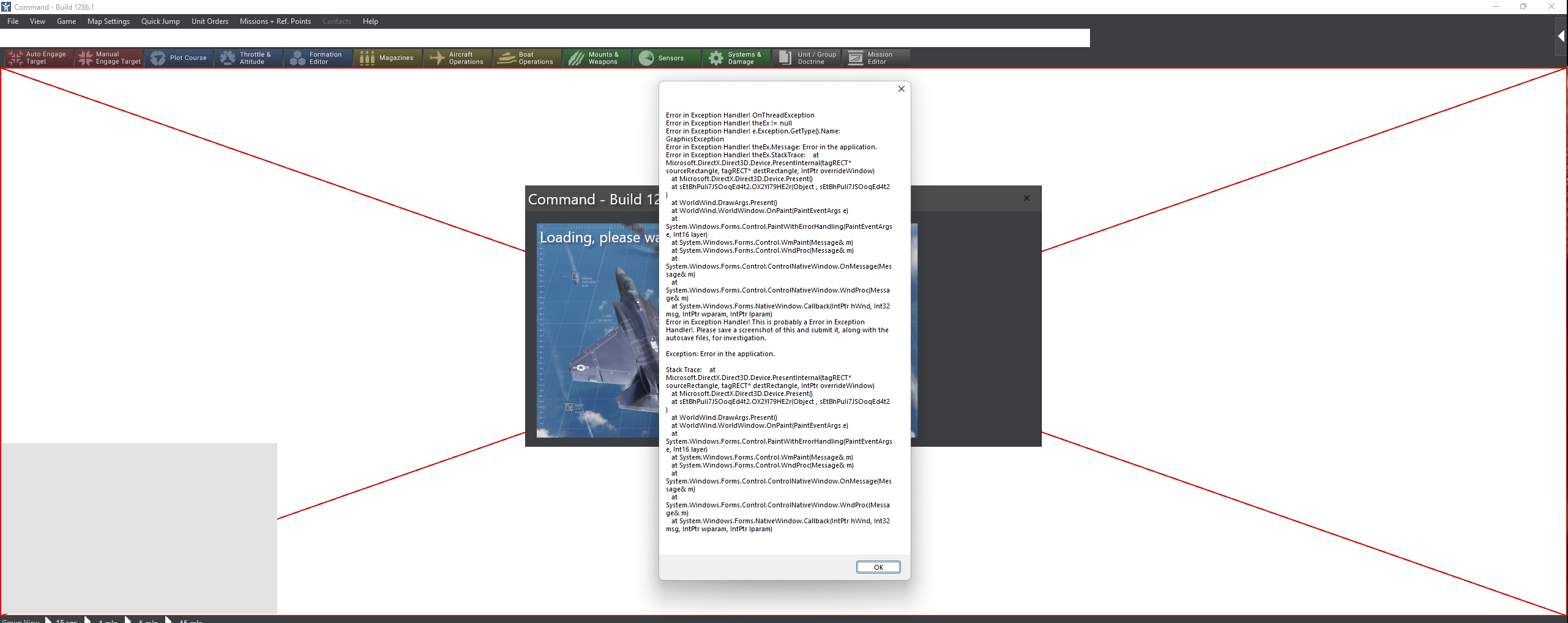Click the 'Loading, please wa' splash text
Viewport: 1568px width, 623px height.
[x=599, y=237]
